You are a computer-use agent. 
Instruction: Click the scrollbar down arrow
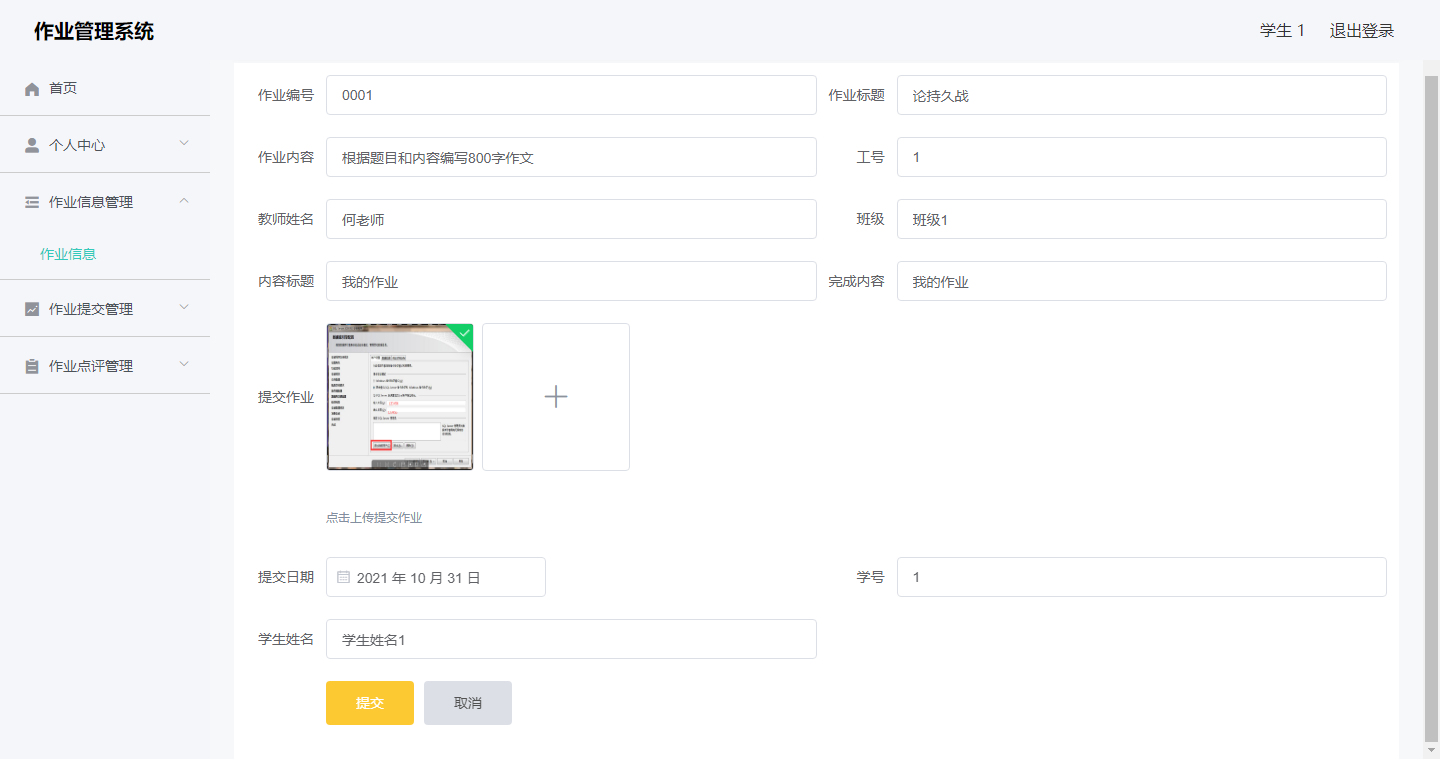[x=1431, y=749]
